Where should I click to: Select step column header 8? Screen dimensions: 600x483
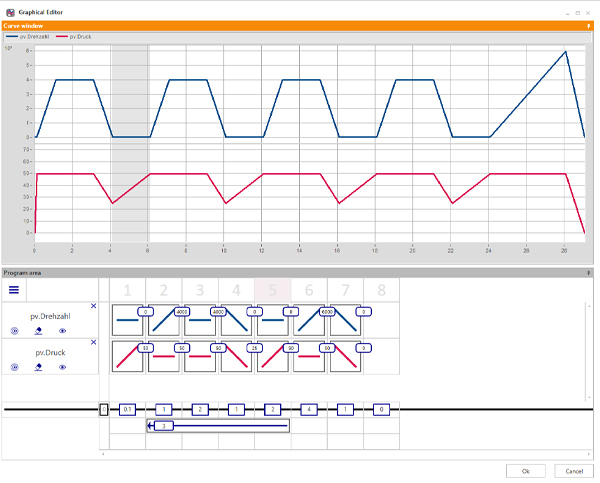click(381, 290)
